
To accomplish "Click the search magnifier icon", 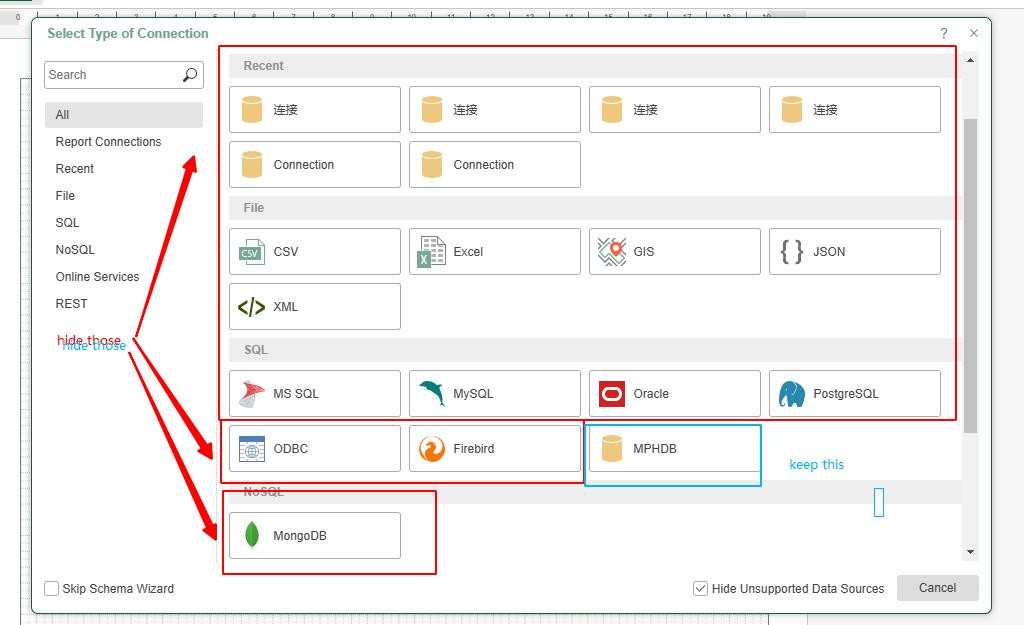I will coord(189,75).
